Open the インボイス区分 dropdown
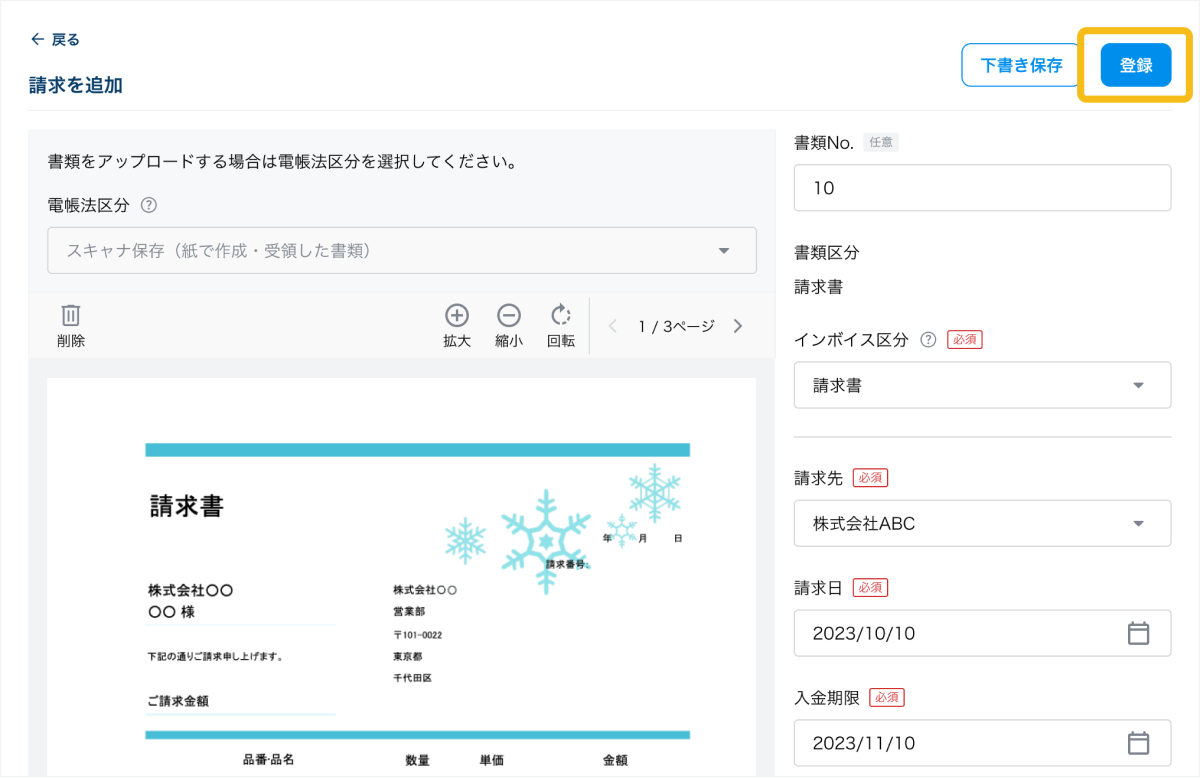This screenshot has height=778, width=1200. [982, 385]
